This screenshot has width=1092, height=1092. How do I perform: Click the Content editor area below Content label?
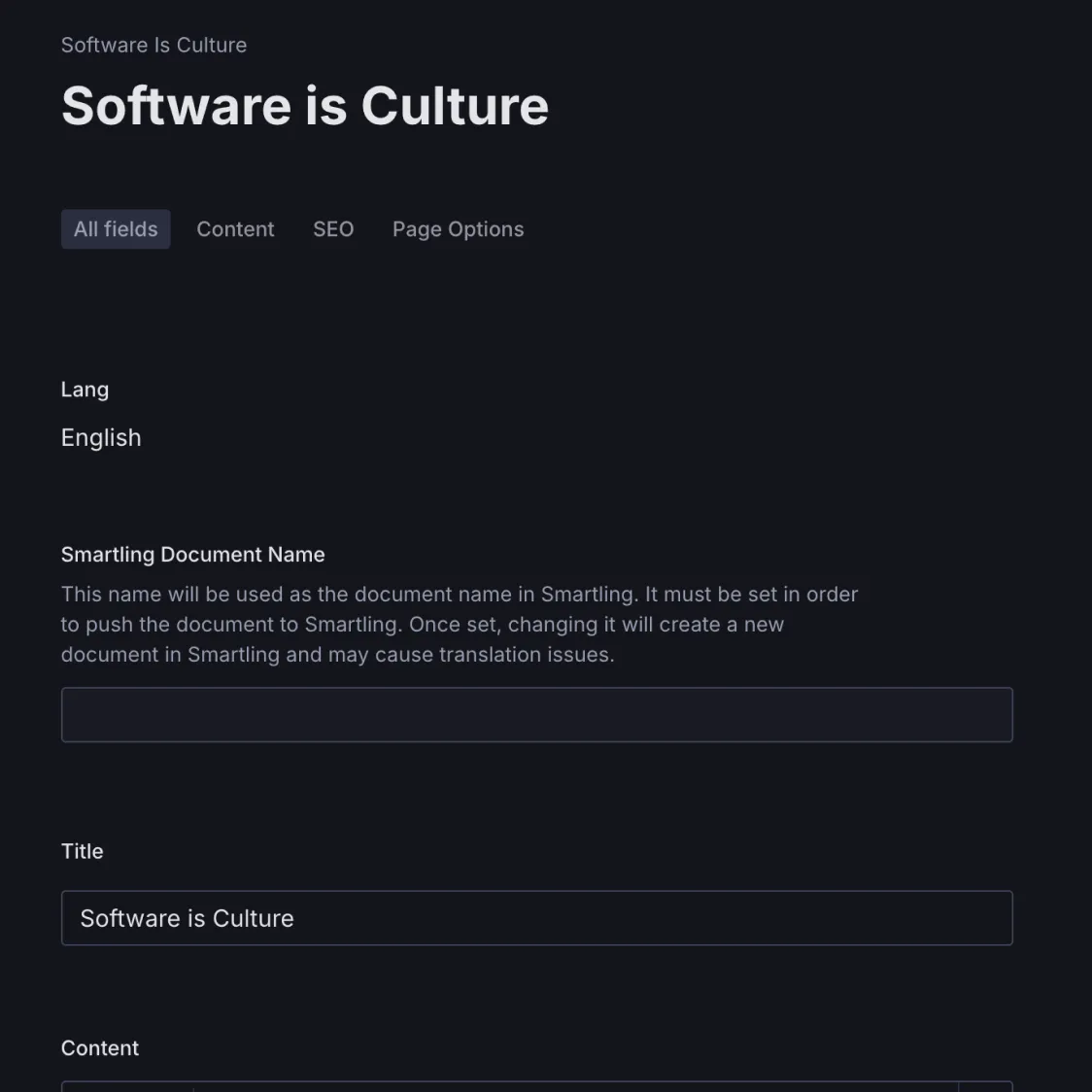point(534,1088)
